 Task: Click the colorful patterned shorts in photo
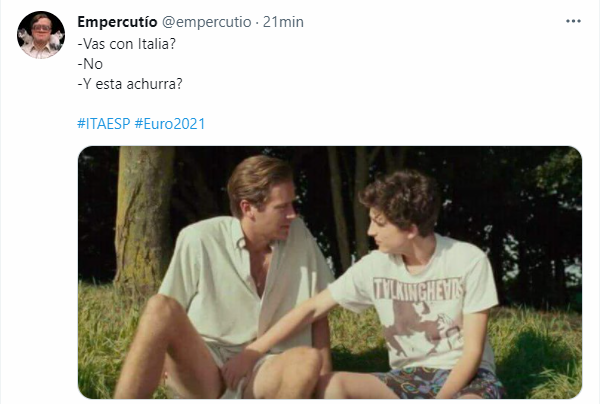tap(440, 383)
